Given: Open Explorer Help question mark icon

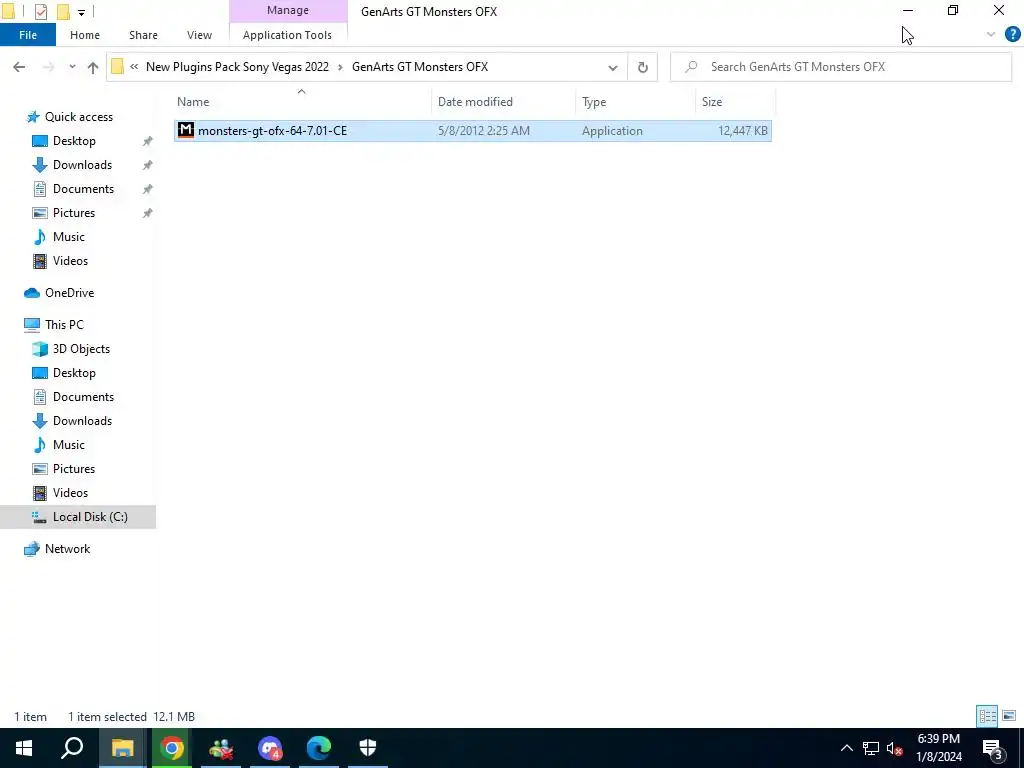Looking at the screenshot, I should pos(1012,35).
